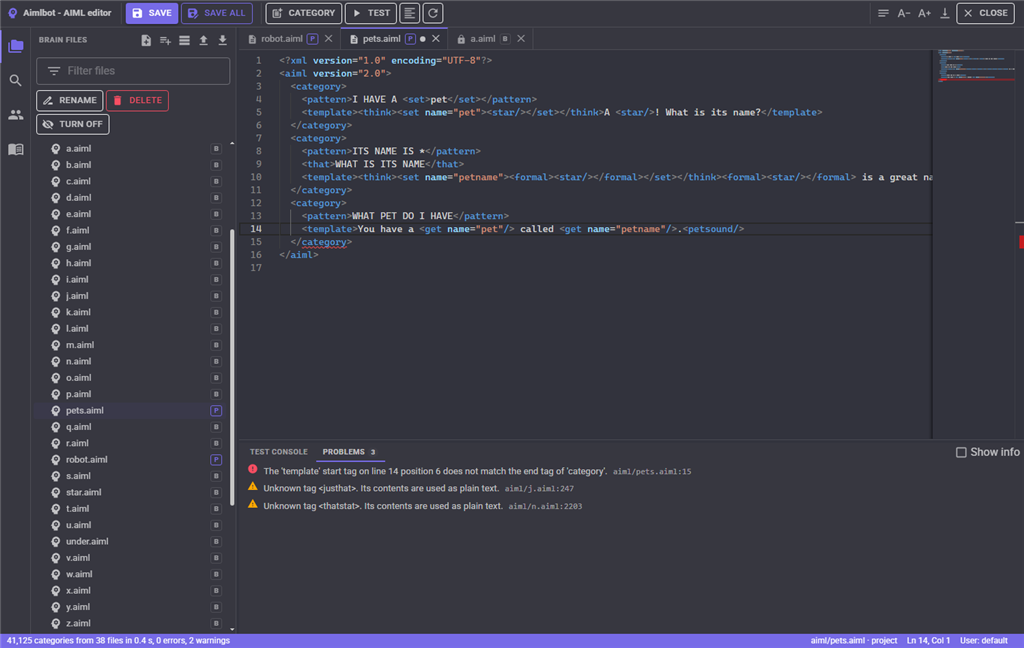This screenshot has width=1024, height=648.
Task: Click the Aimlbot logo icon
Action: click(x=12, y=13)
